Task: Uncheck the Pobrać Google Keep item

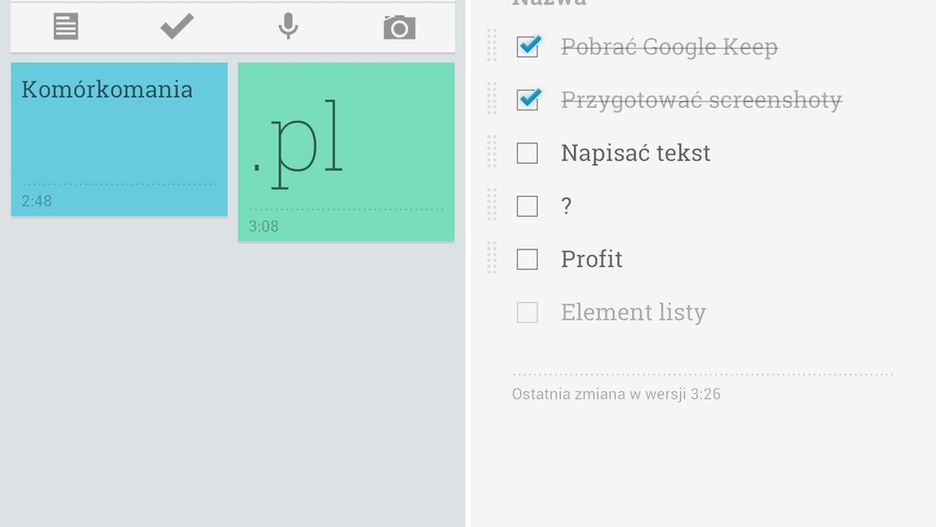Action: (528, 46)
